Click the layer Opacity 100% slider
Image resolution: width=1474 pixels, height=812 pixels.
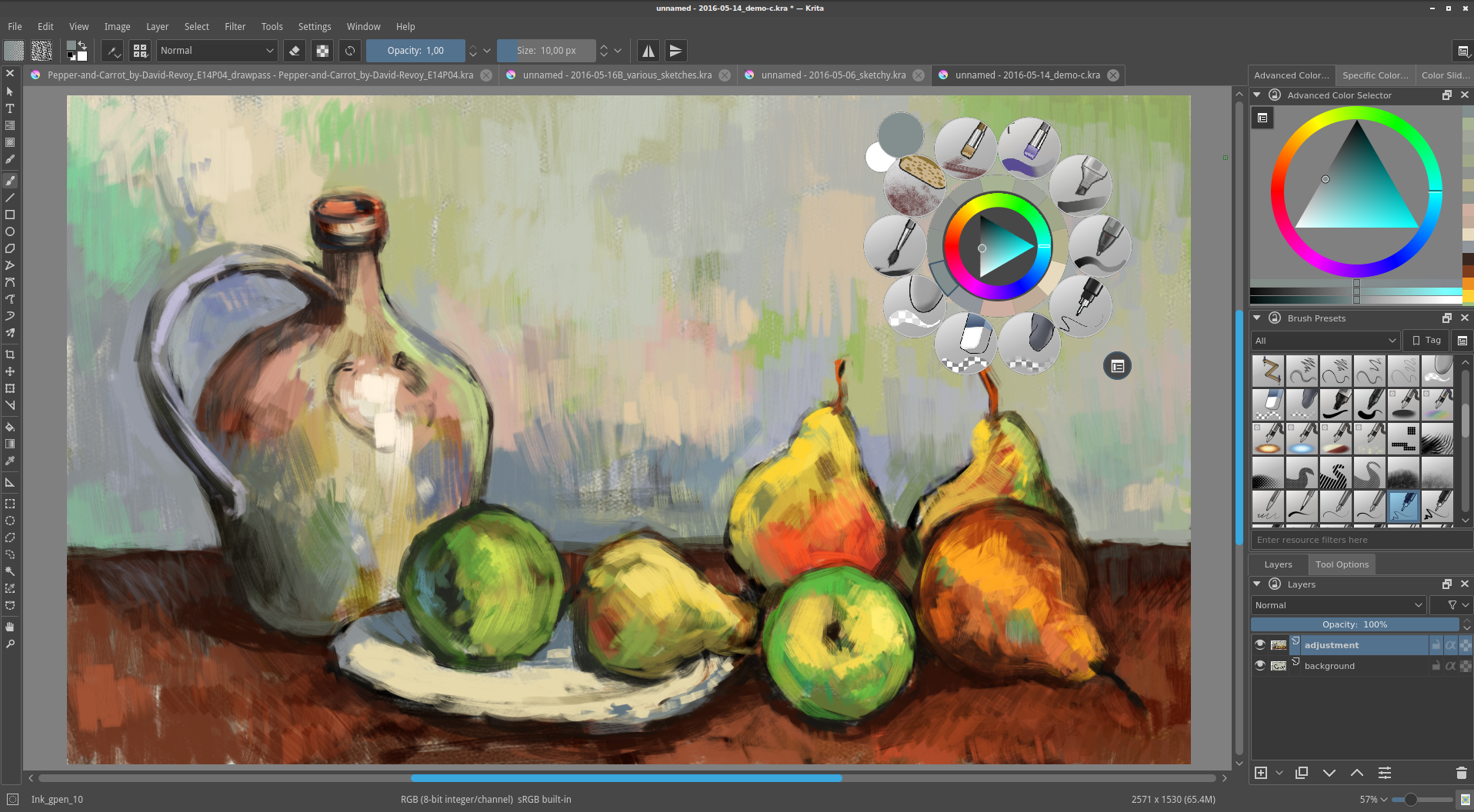(1354, 624)
